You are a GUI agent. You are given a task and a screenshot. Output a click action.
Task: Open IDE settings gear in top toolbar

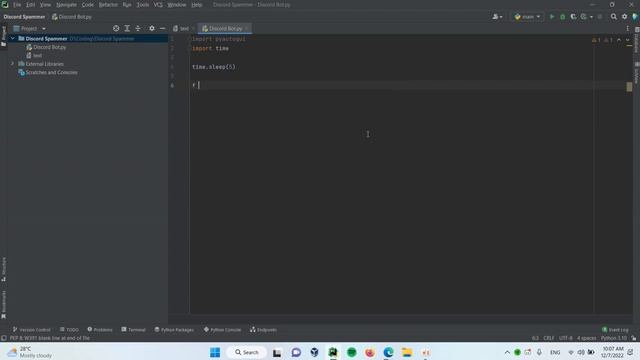click(624, 17)
